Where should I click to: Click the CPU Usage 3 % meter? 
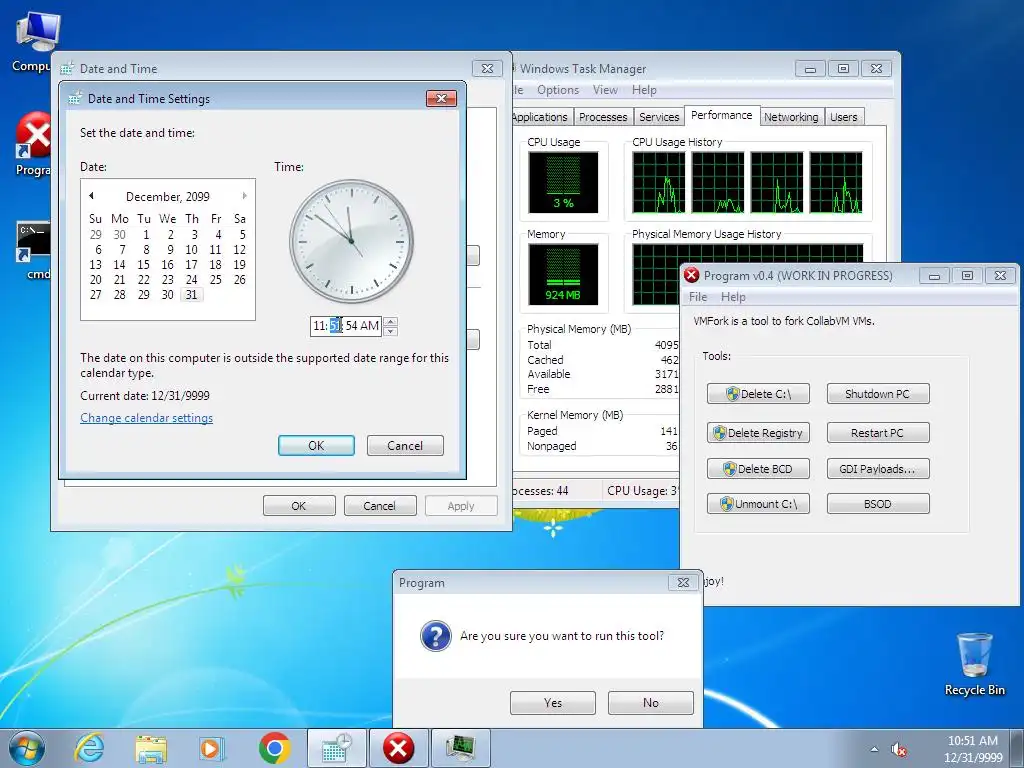[563, 182]
